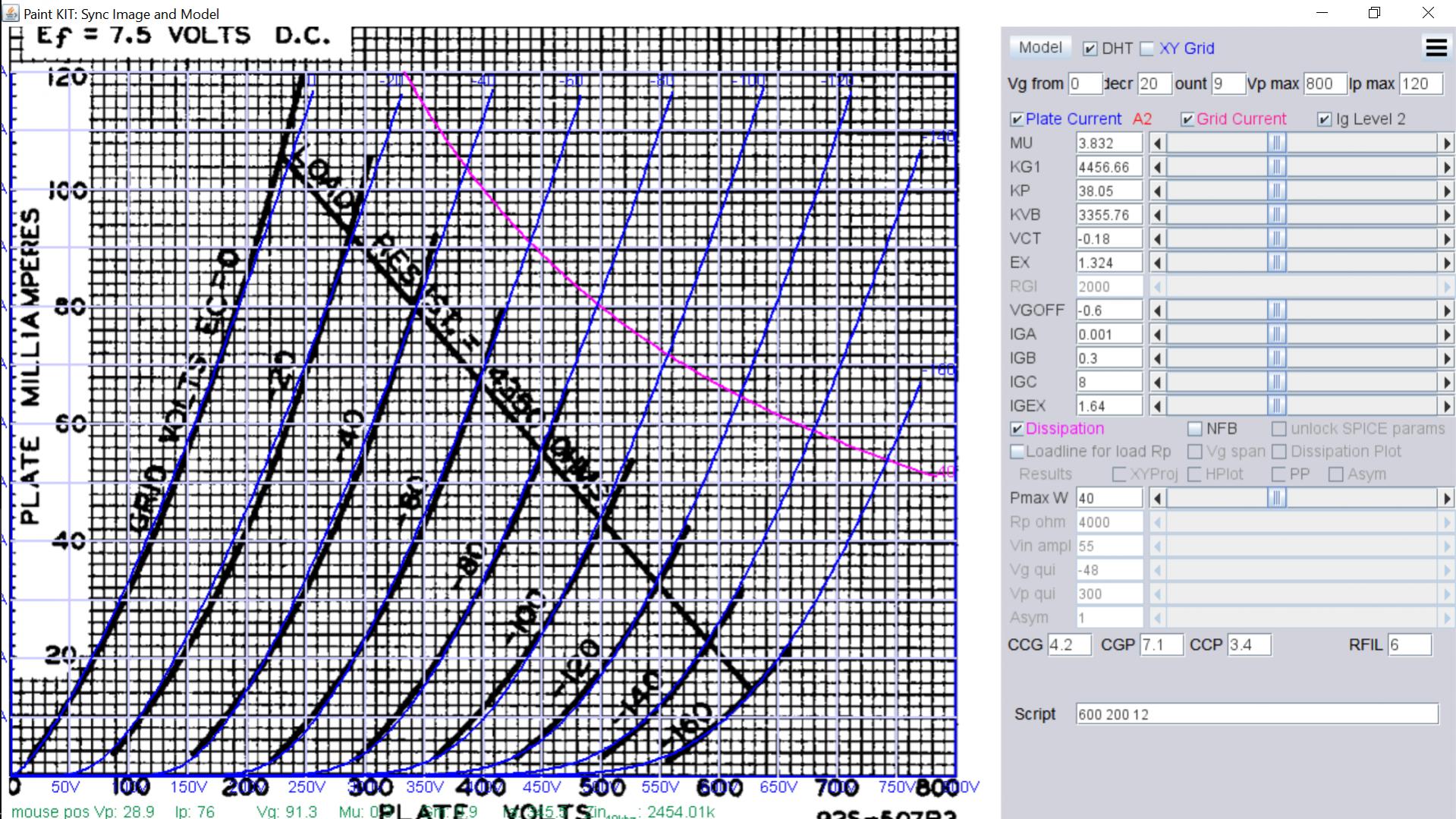Image resolution: width=1456 pixels, height=819 pixels.
Task: Click the Model button
Action: 1040,47
